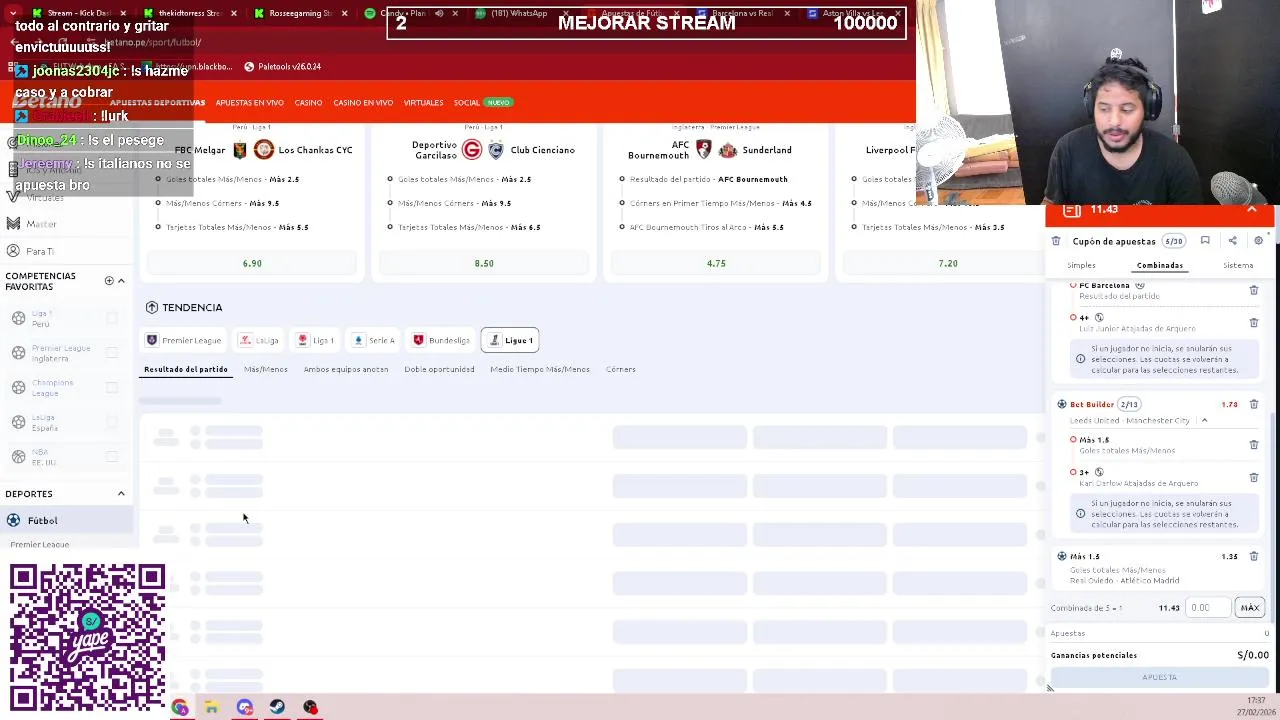Add AFC Bournemouth combo at 4.75
This screenshot has height=720, width=1280.
click(716, 263)
